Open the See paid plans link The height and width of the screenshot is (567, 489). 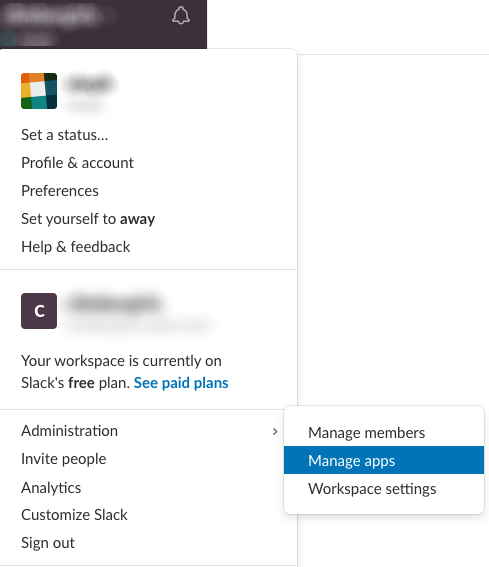click(181, 383)
